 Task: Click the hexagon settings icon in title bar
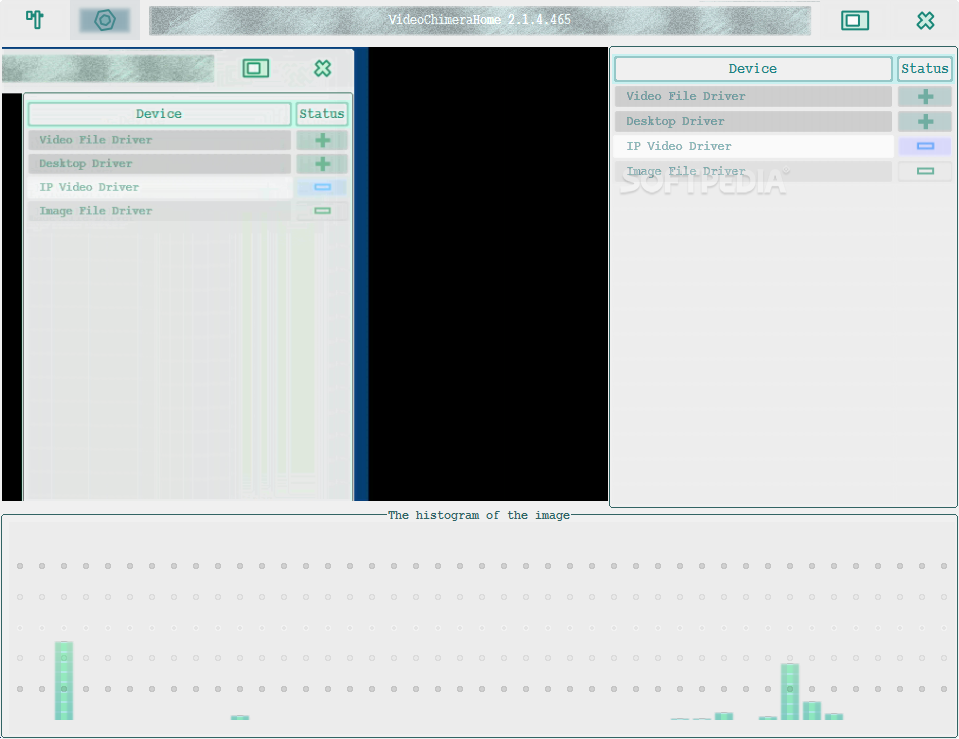tap(105, 20)
